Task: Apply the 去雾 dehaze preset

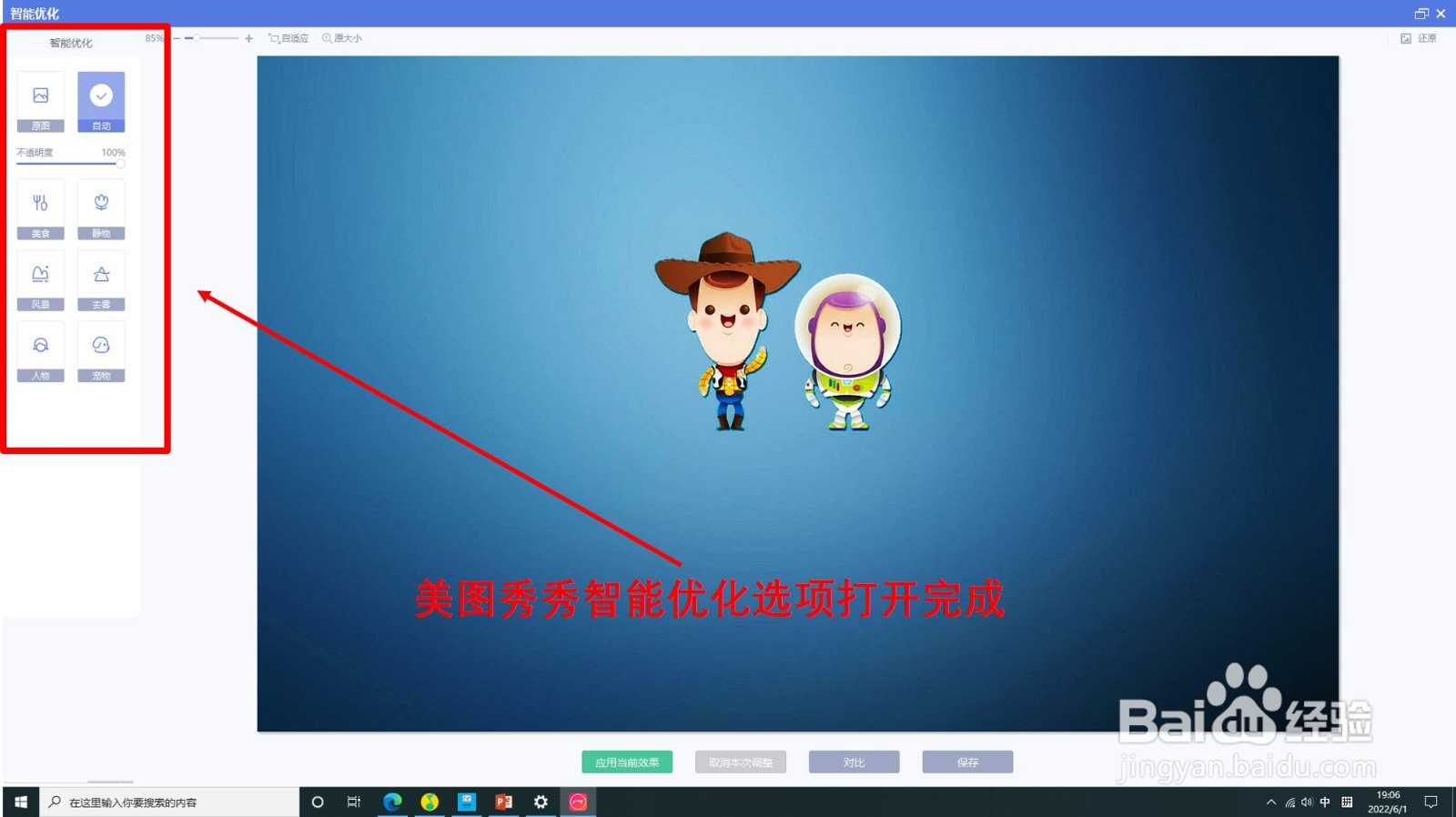Action: tap(101, 280)
